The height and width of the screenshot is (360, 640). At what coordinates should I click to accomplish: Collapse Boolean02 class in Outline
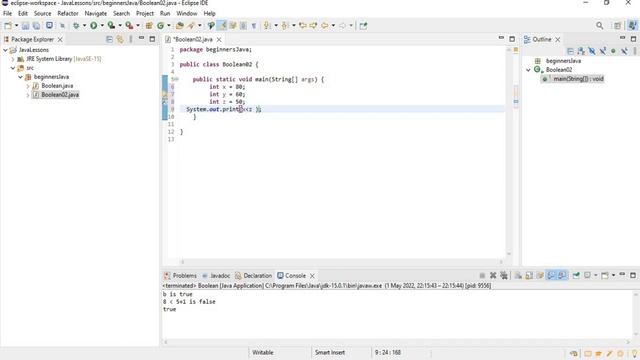tap(529, 70)
